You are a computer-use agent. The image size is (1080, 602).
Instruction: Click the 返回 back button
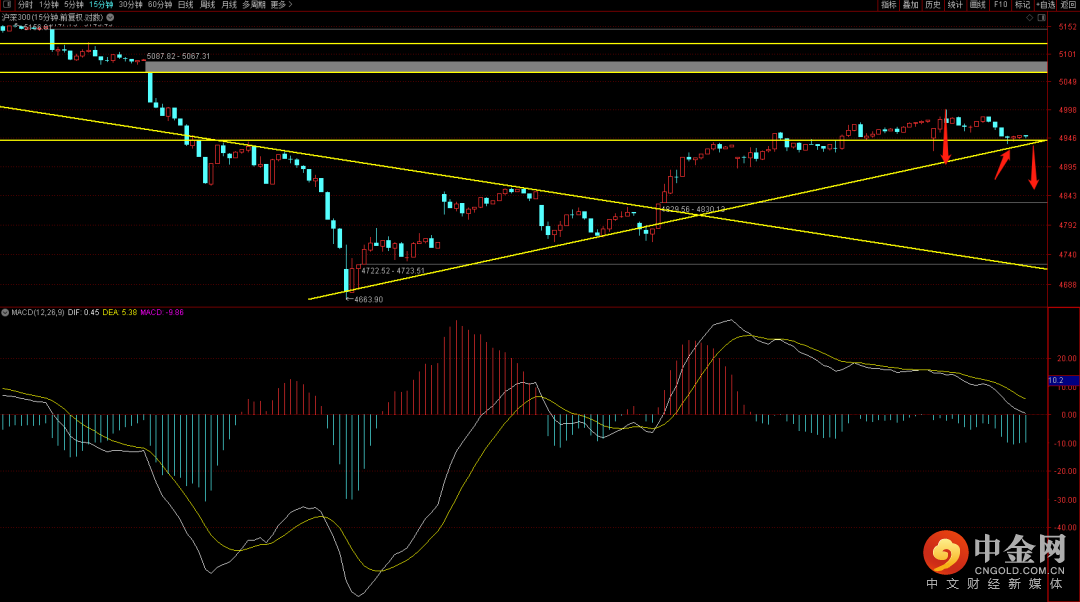(1068, 5)
